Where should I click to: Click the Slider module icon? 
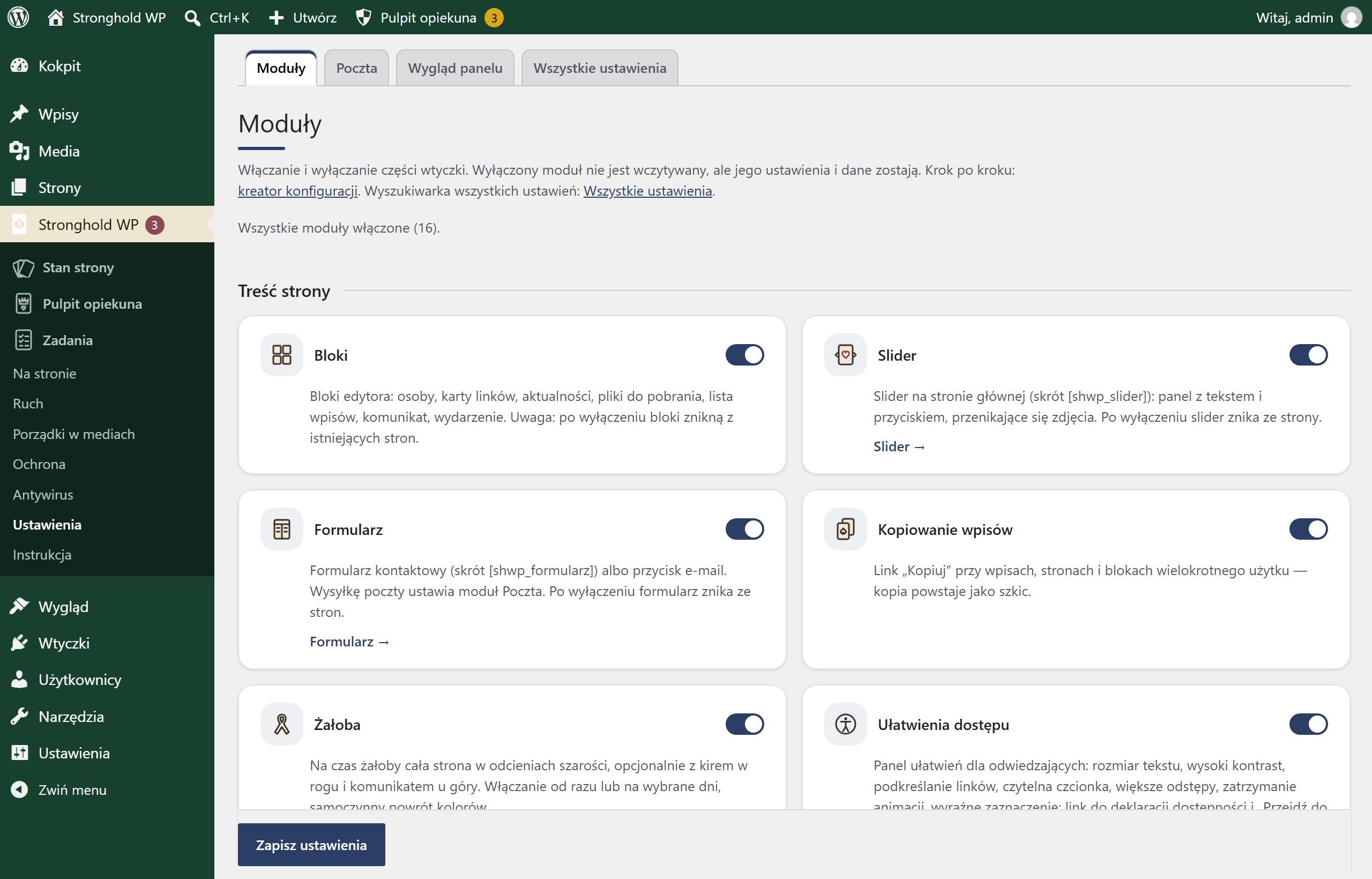845,354
